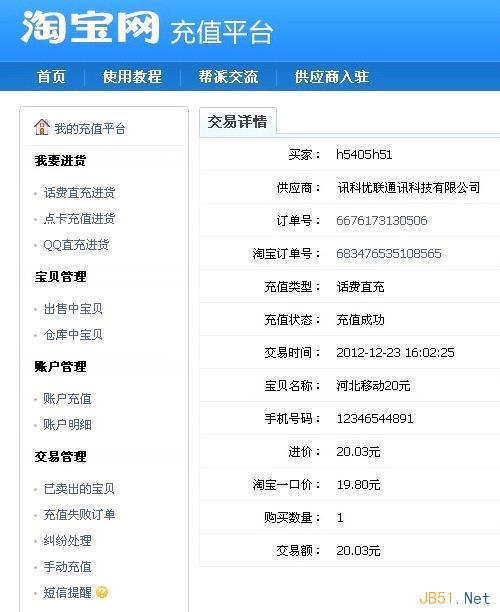This screenshot has height=612, width=500.
Task: Click the 交易额 value 20.03元
Action: click(x=358, y=551)
